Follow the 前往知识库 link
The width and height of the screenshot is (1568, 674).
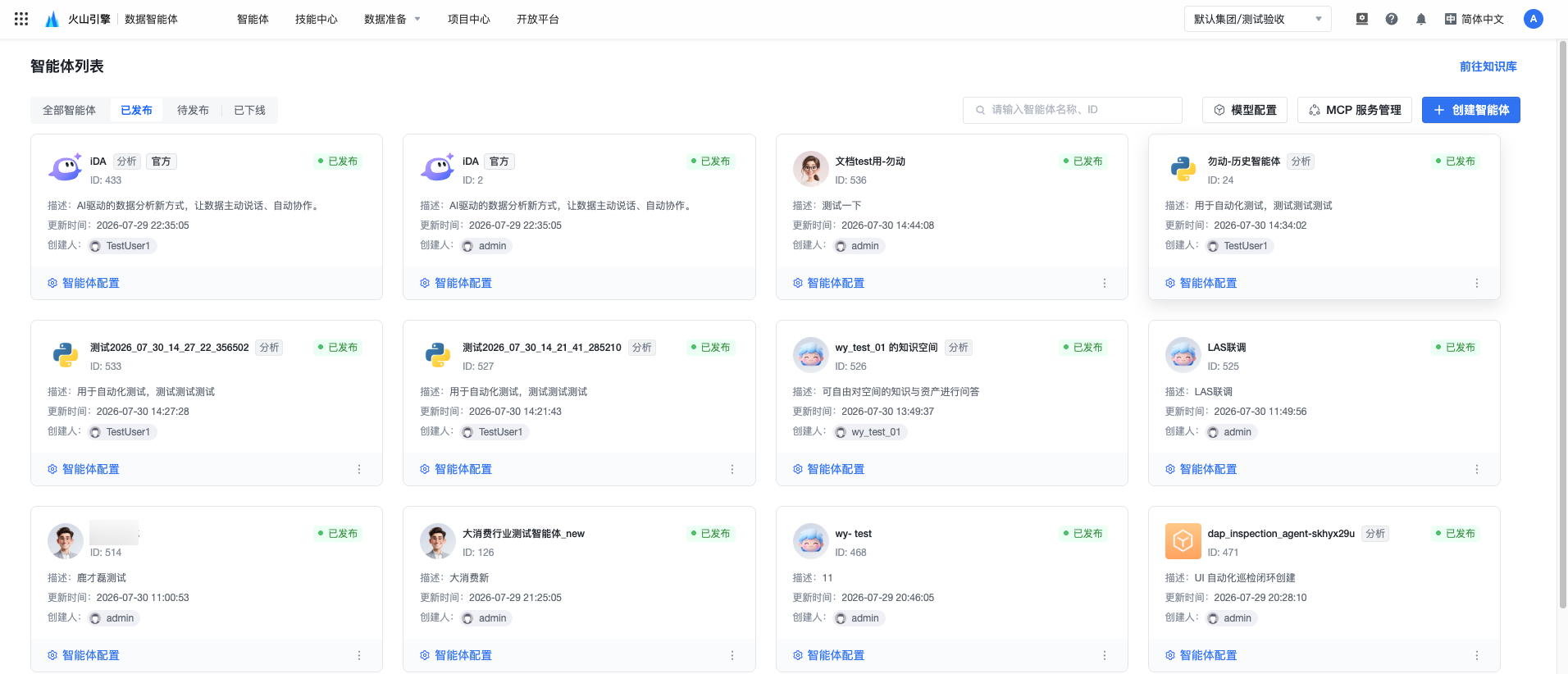point(1488,66)
